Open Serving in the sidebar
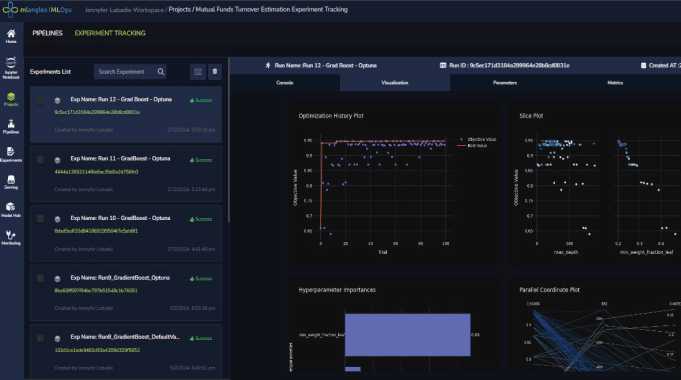 11,182
